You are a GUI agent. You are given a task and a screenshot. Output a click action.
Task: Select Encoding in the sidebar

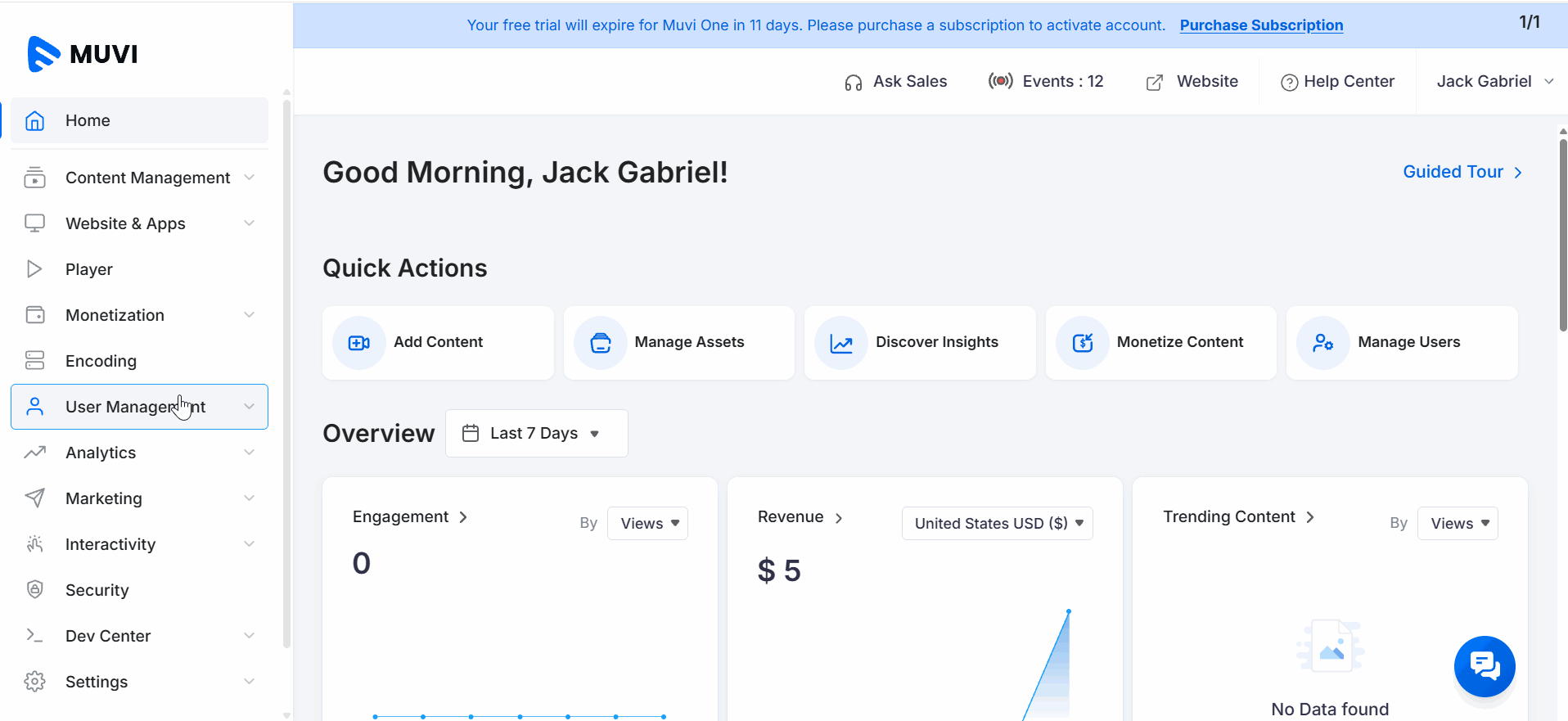point(101,361)
